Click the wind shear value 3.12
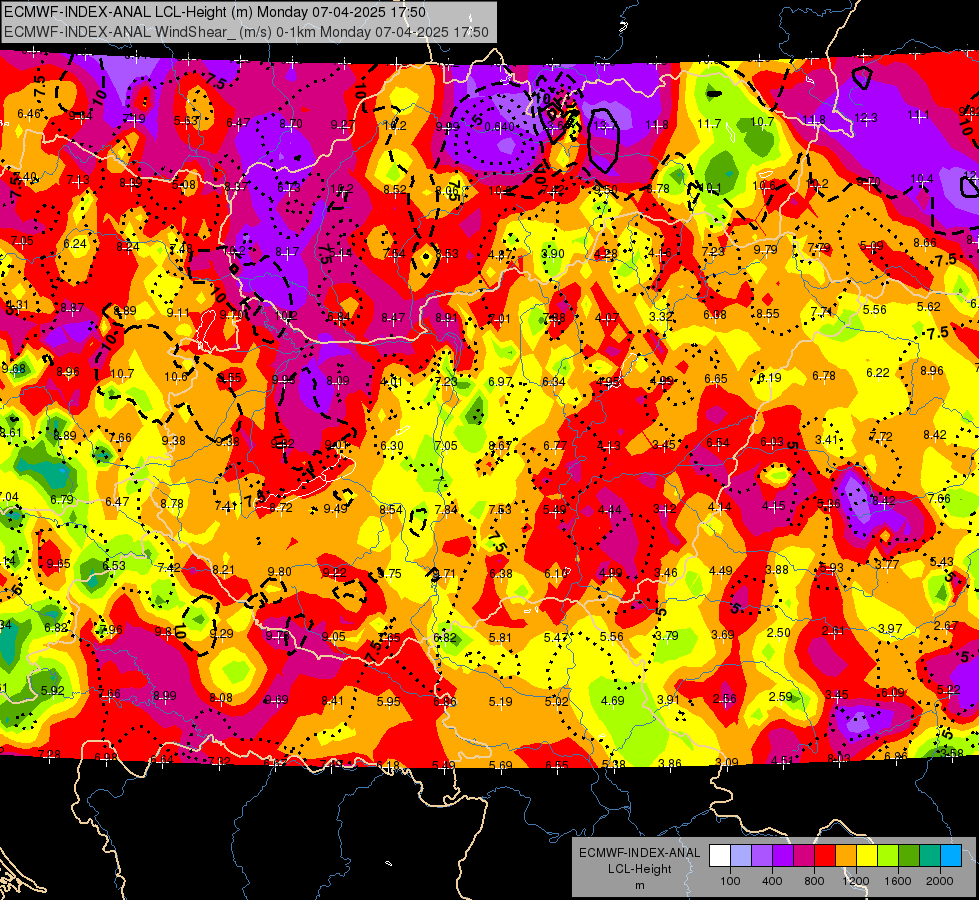The width and height of the screenshot is (979, 900). point(664,508)
